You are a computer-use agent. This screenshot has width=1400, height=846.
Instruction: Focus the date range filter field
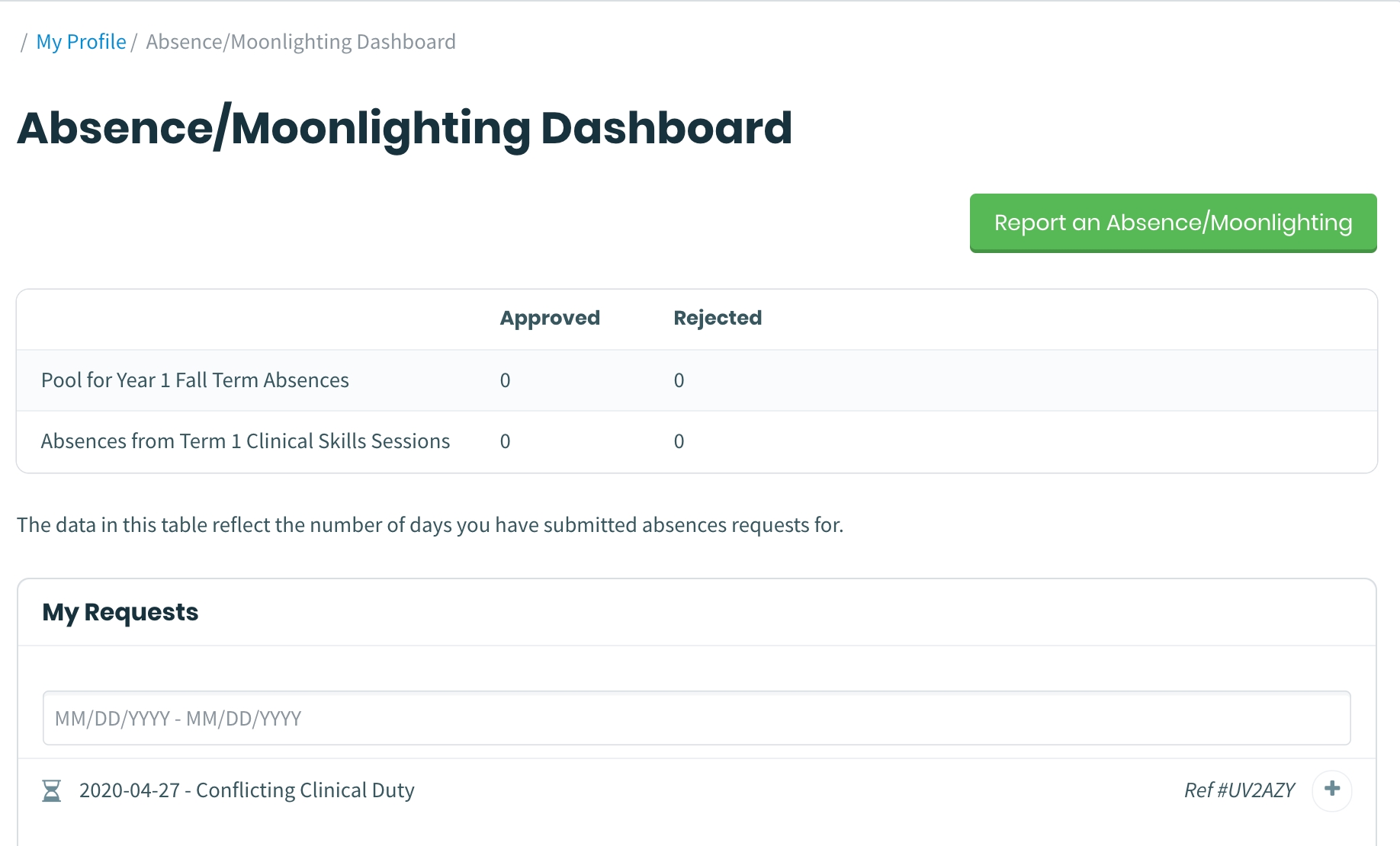[x=696, y=718]
